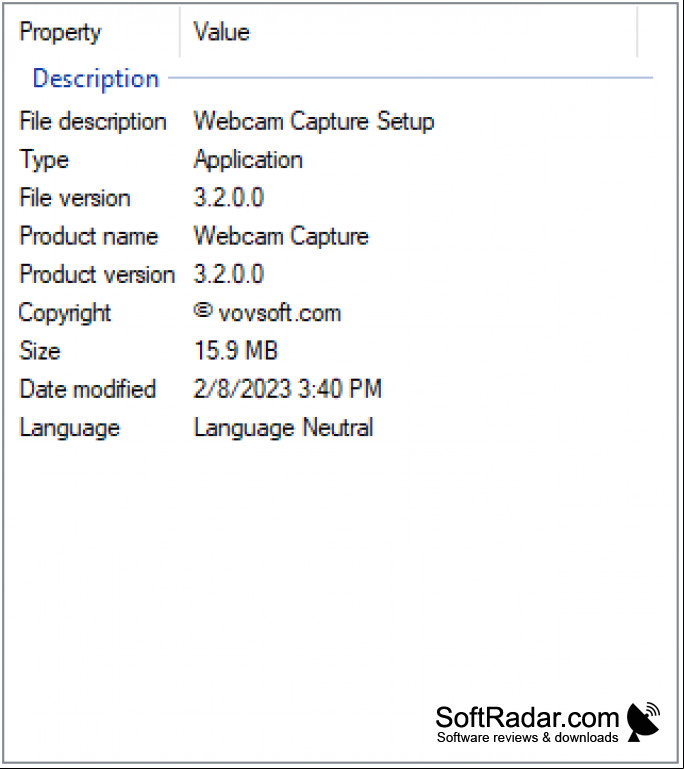Select the 'Webcam Capture' product name value

(x=281, y=236)
